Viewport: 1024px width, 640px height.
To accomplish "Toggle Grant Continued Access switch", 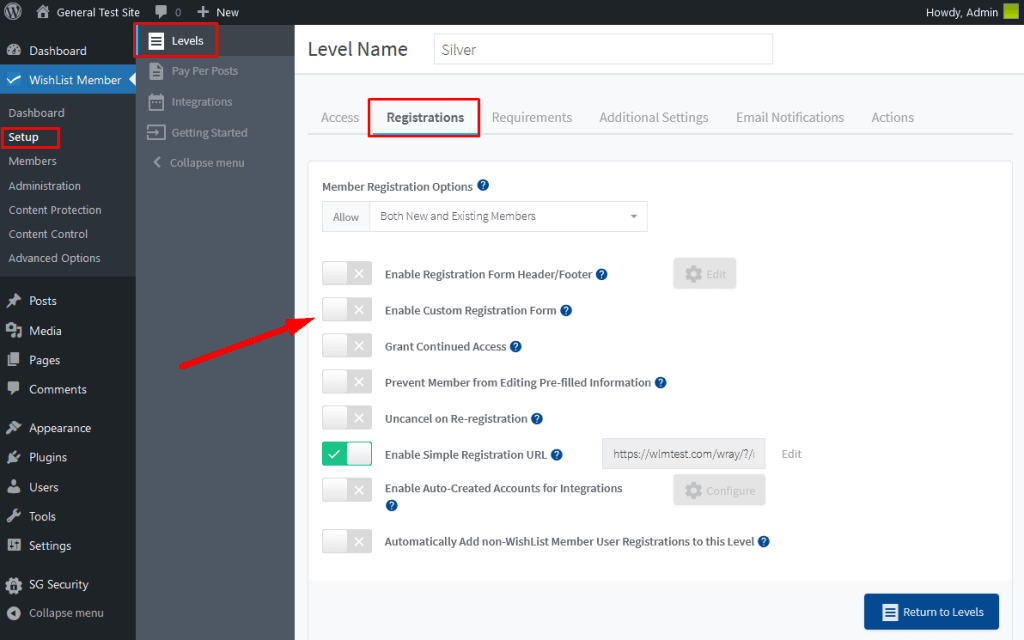I will click(347, 346).
